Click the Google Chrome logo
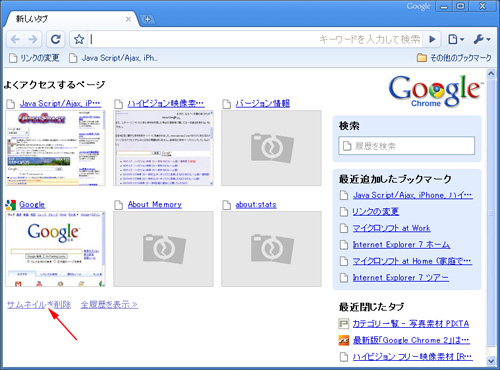This screenshot has width=500, height=370. click(436, 91)
